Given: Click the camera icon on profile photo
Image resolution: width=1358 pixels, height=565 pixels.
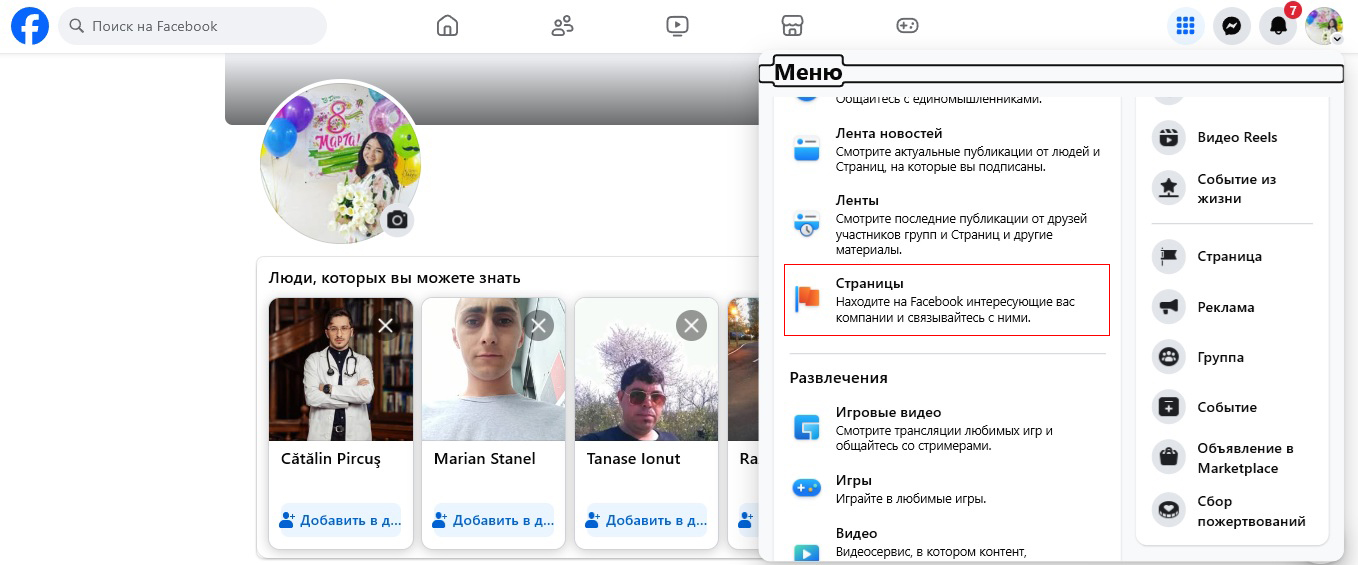Looking at the screenshot, I should coord(397,220).
